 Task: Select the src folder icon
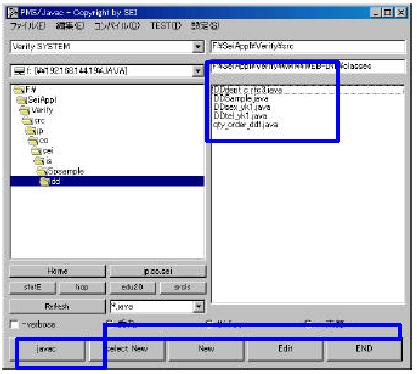click(x=28, y=120)
